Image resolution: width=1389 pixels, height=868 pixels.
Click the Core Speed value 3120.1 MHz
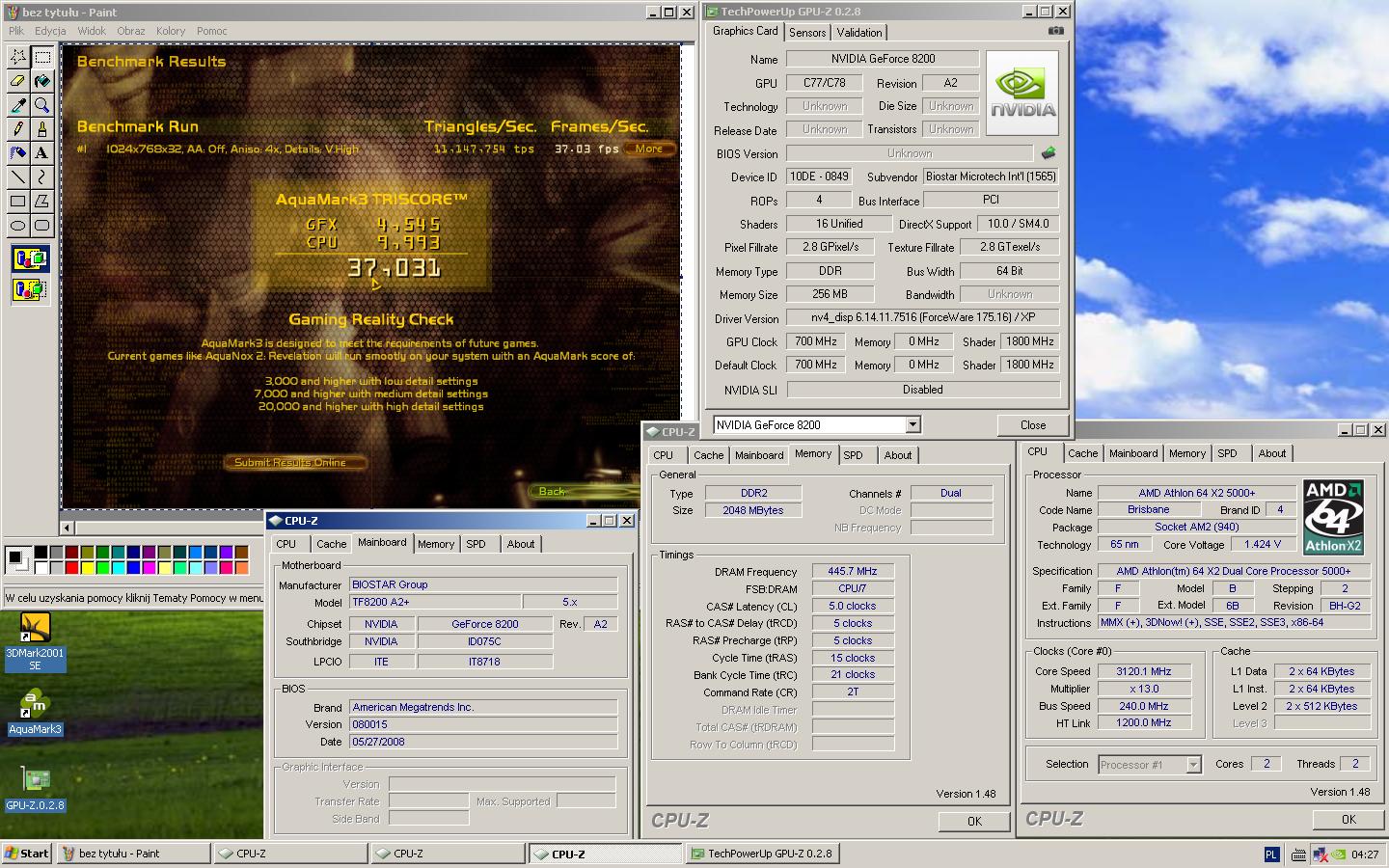tap(1144, 671)
